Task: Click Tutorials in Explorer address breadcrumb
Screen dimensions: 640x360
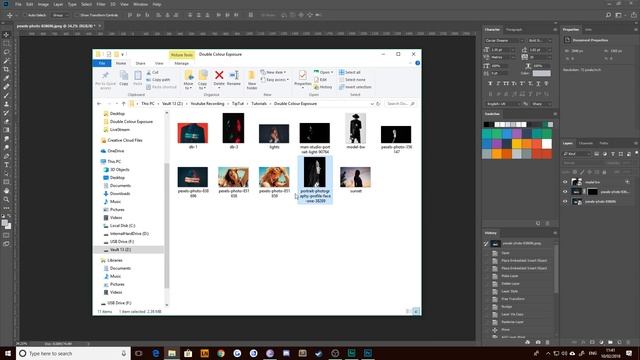Action: [x=259, y=104]
